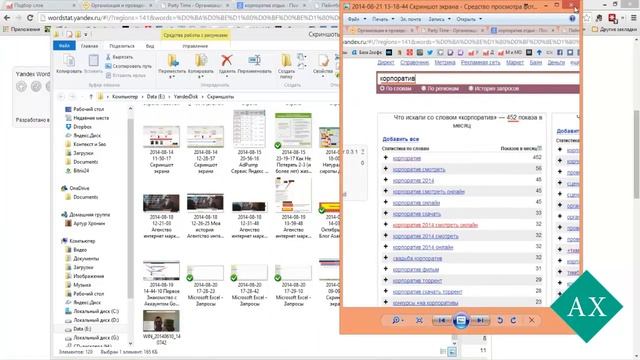Click Эл. почта in Photo Viewer toolbar
The height and width of the screenshot is (360, 640).
(410, 19)
